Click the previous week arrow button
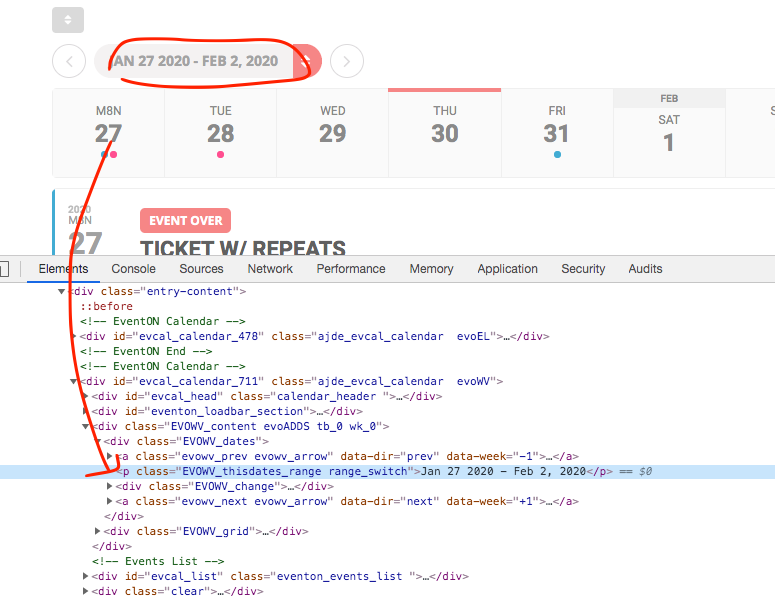 point(68,61)
